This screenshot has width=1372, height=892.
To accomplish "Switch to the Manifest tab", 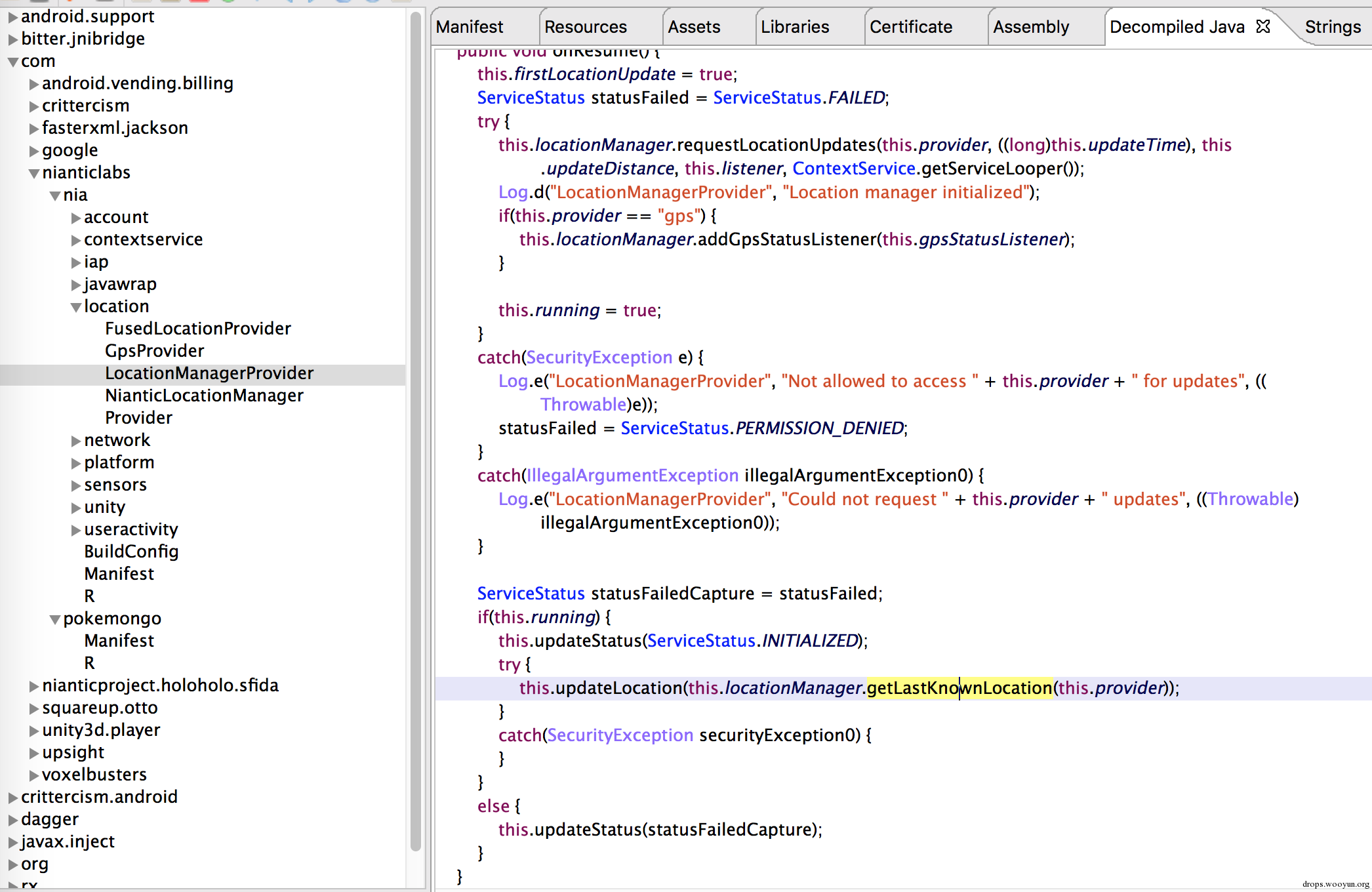I will (470, 27).
